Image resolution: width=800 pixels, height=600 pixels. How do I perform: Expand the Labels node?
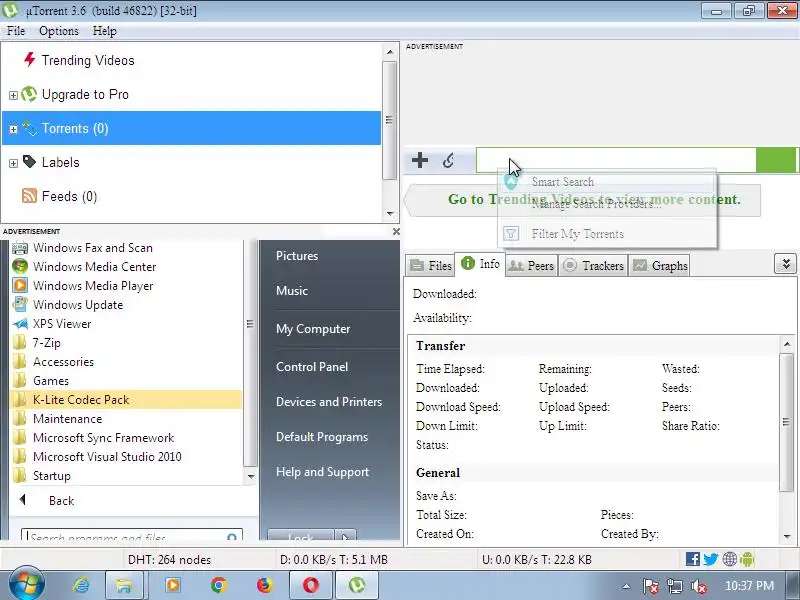[13, 163]
